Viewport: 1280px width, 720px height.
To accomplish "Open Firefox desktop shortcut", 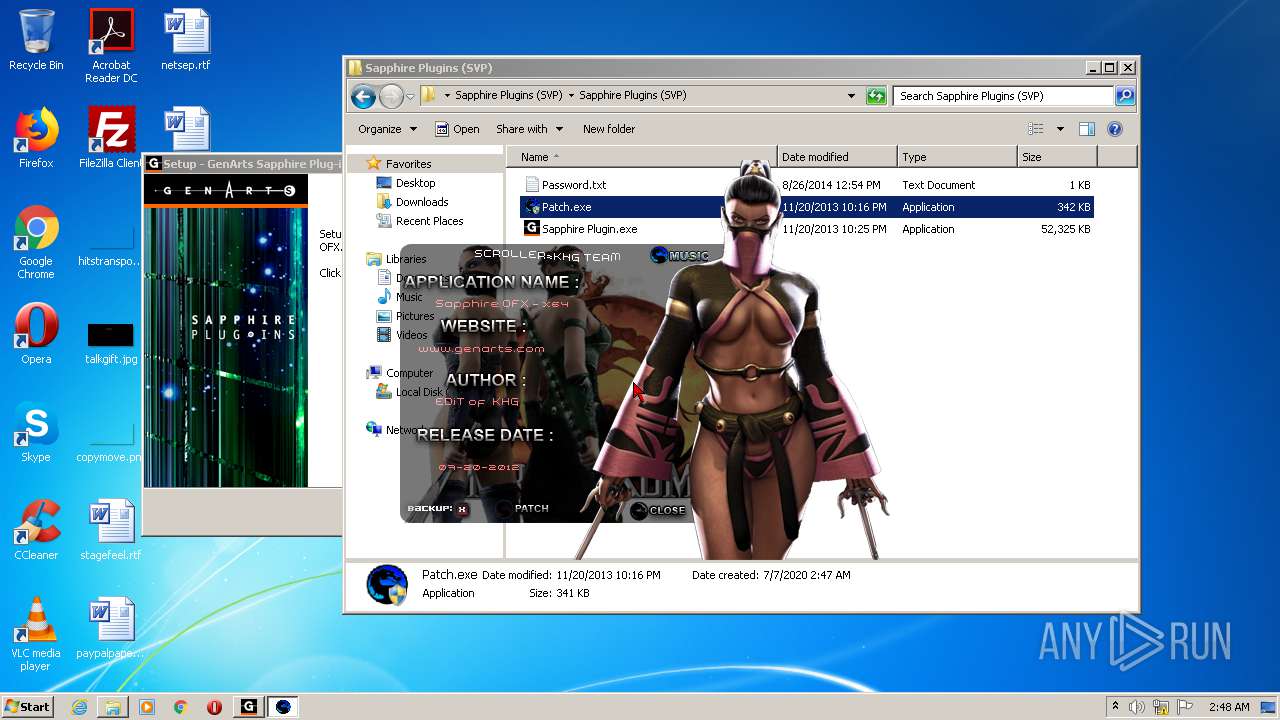I will pyautogui.click(x=36, y=138).
